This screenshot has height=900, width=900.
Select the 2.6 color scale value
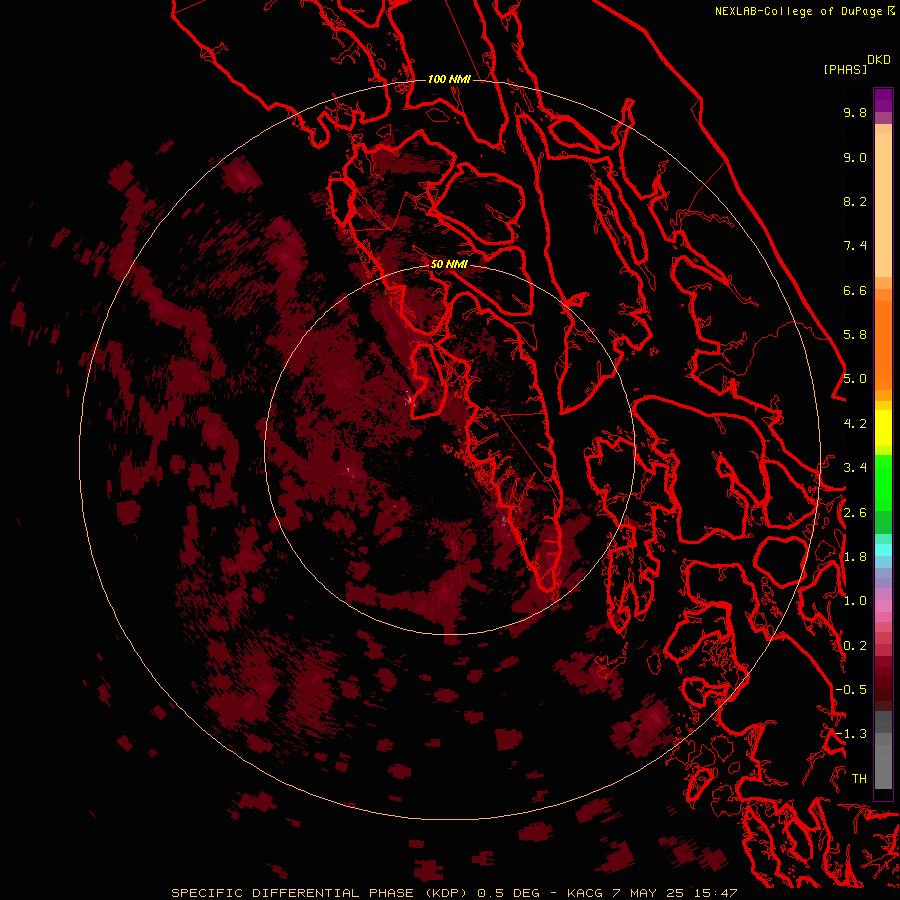click(x=855, y=513)
